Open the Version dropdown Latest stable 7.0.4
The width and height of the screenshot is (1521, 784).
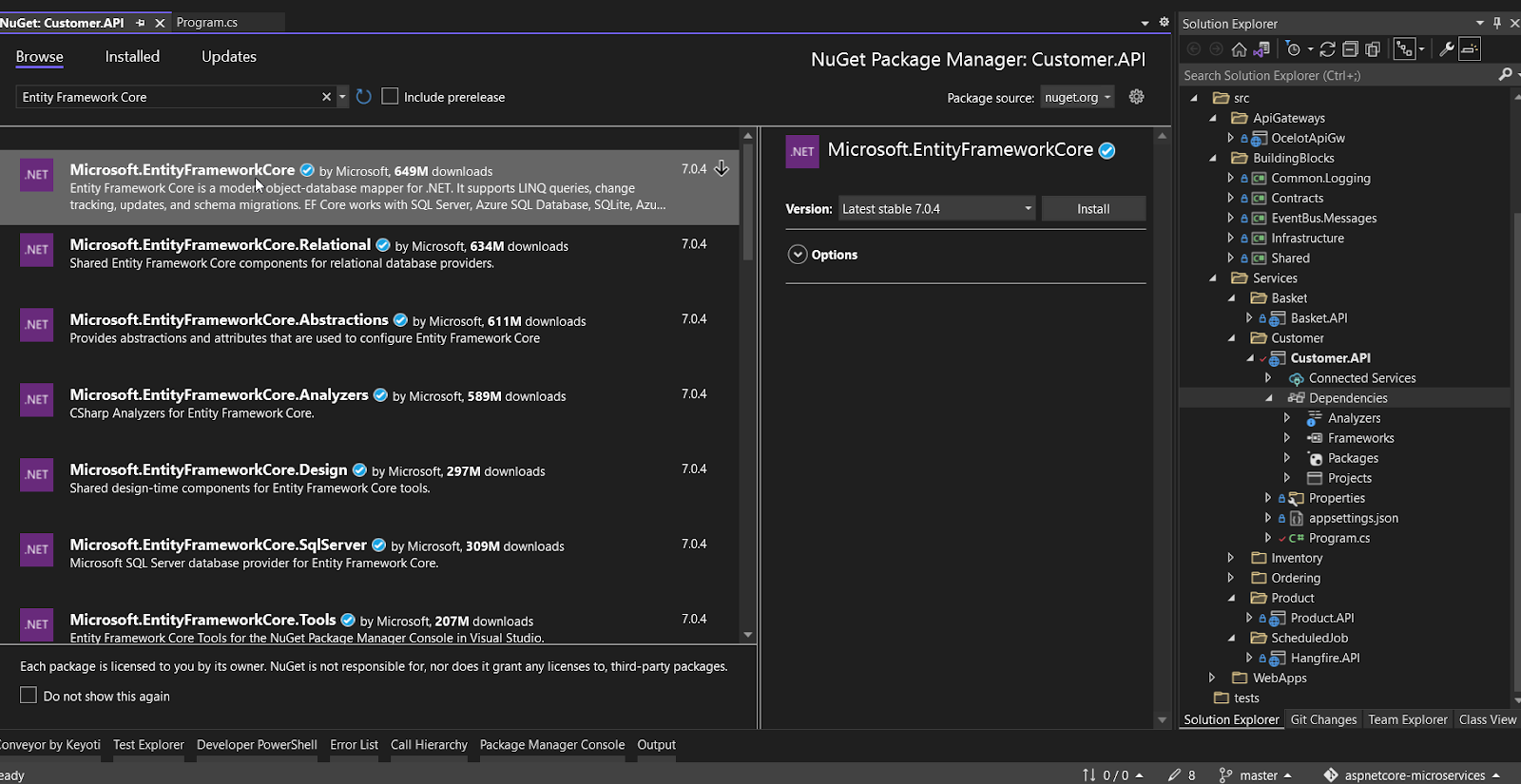click(x=937, y=209)
